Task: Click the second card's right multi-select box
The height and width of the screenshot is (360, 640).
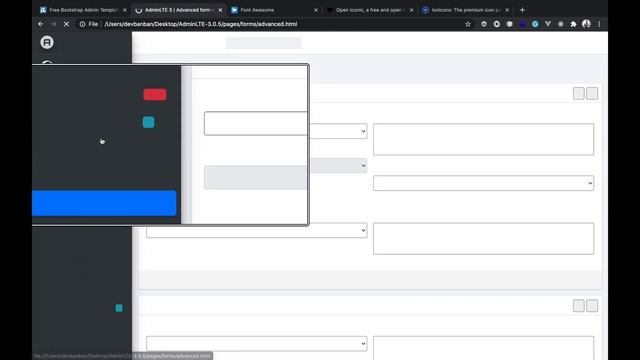Action: tap(483, 348)
